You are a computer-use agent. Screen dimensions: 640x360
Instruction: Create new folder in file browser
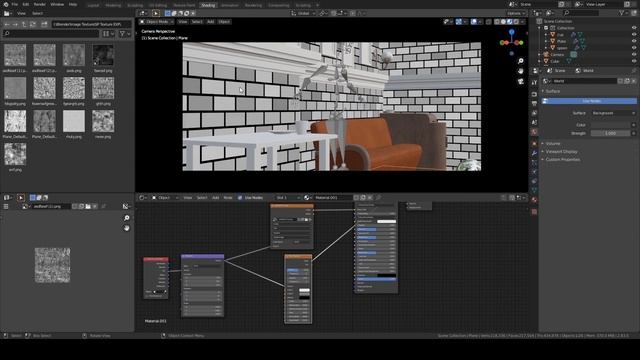click(x=44, y=24)
